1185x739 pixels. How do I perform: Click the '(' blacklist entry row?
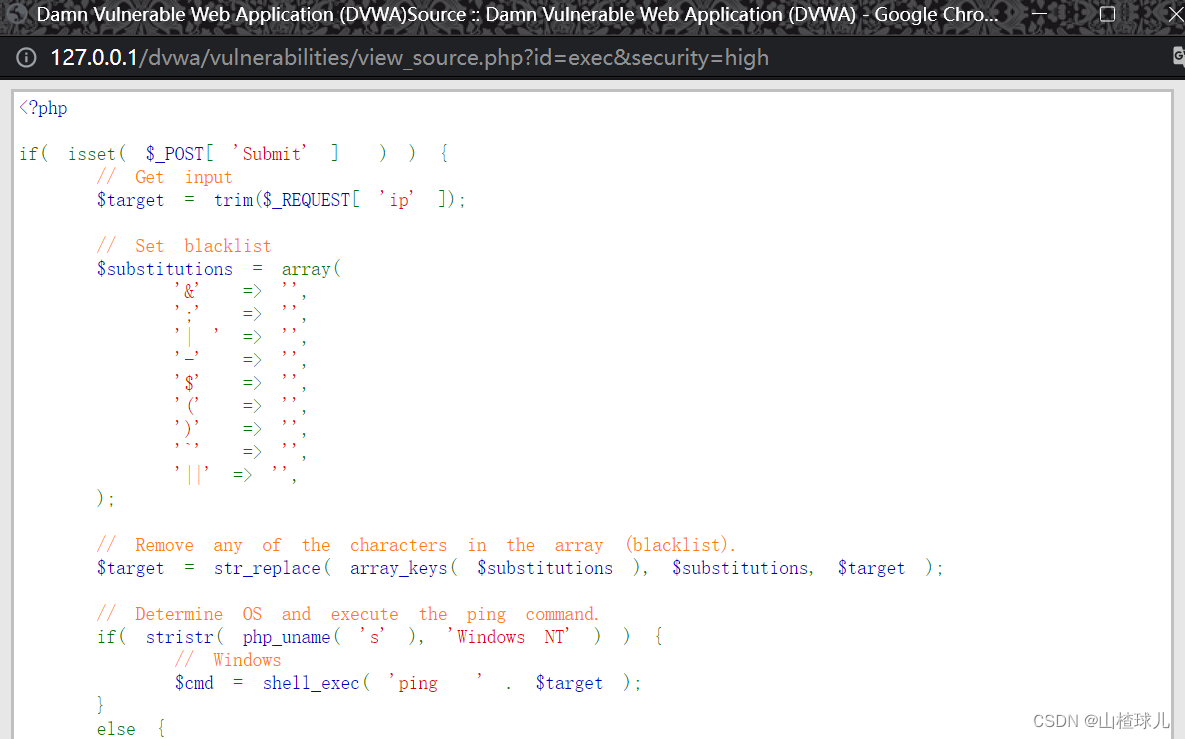[240, 407]
